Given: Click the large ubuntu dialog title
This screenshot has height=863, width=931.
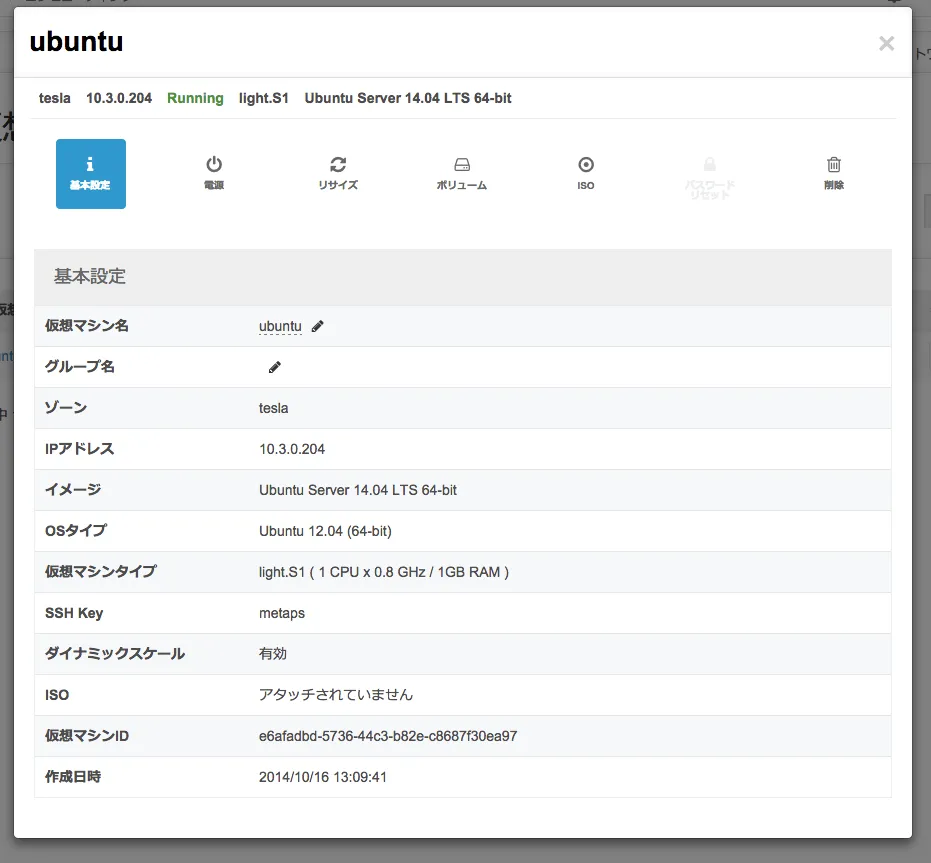Looking at the screenshot, I should tap(76, 41).
